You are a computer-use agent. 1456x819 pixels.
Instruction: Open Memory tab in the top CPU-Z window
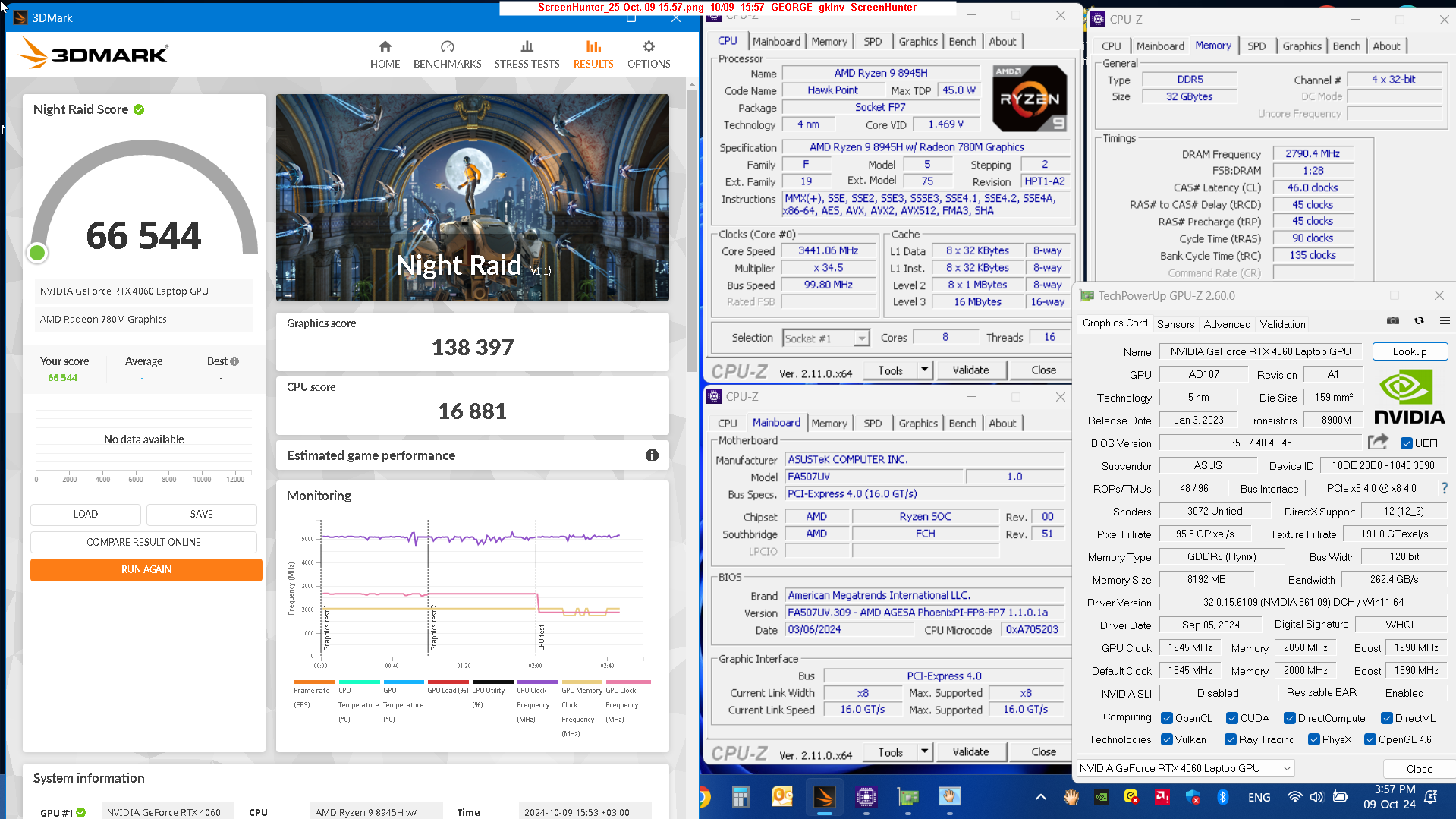click(829, 42)
